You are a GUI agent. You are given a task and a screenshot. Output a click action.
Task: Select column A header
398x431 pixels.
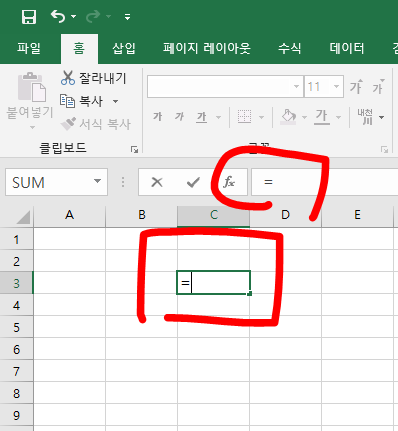[69, 215]
